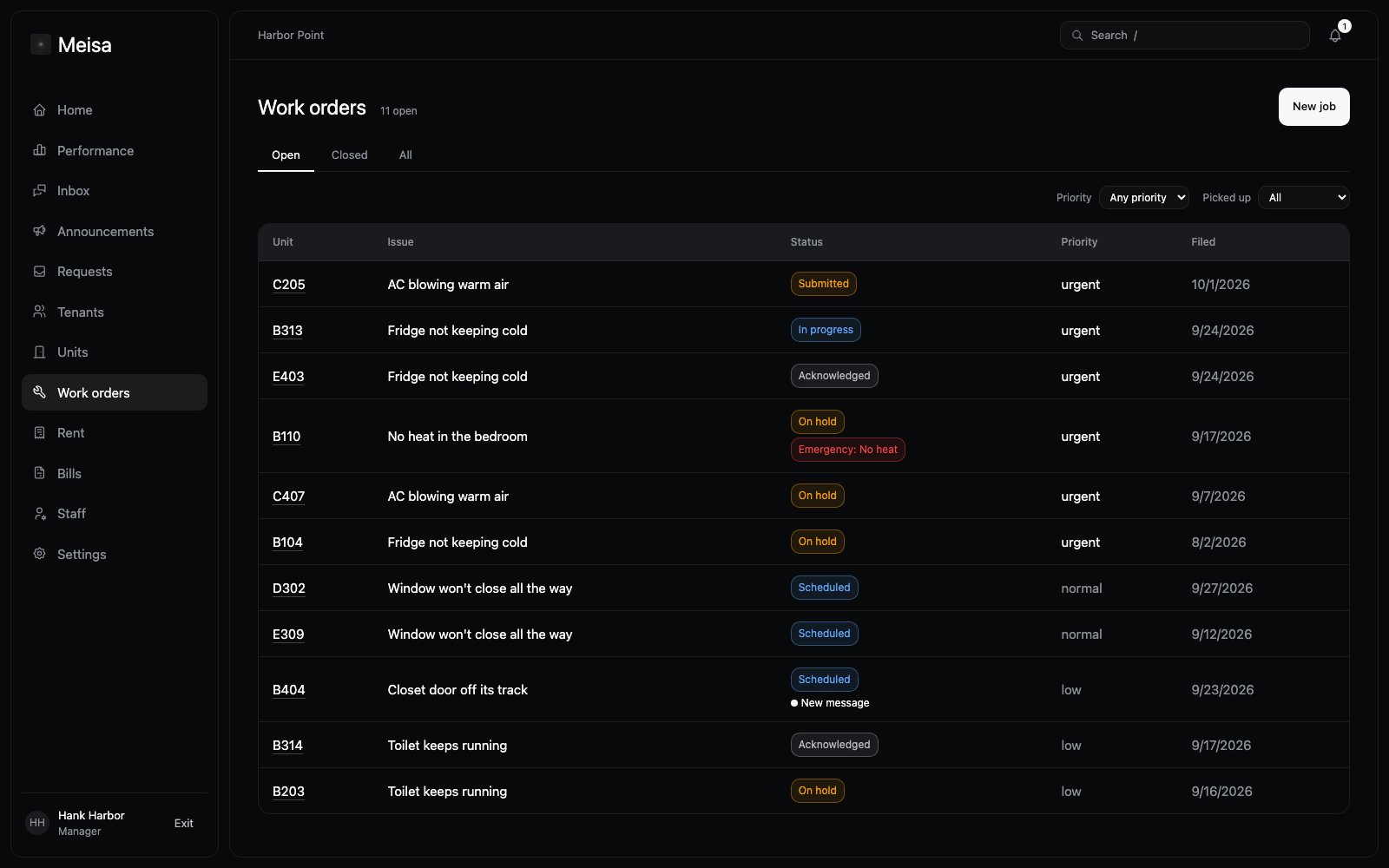The height and width of the screenshot is (868, 1389).
Task: Click the New message indicator for B404
Action: point(830,703)
